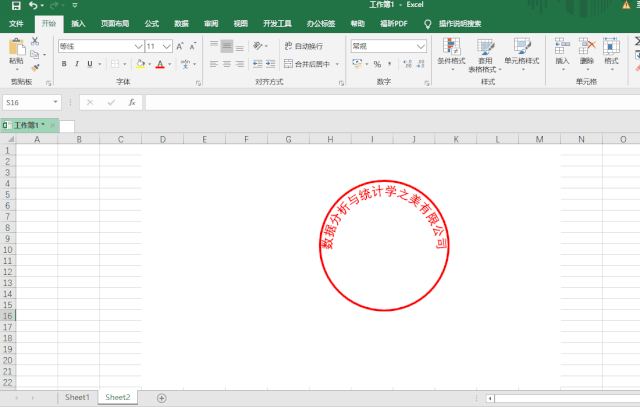Click the 删除 cells button
The width and height of the screenshot is (640, 407).
[x=587, y=53]
